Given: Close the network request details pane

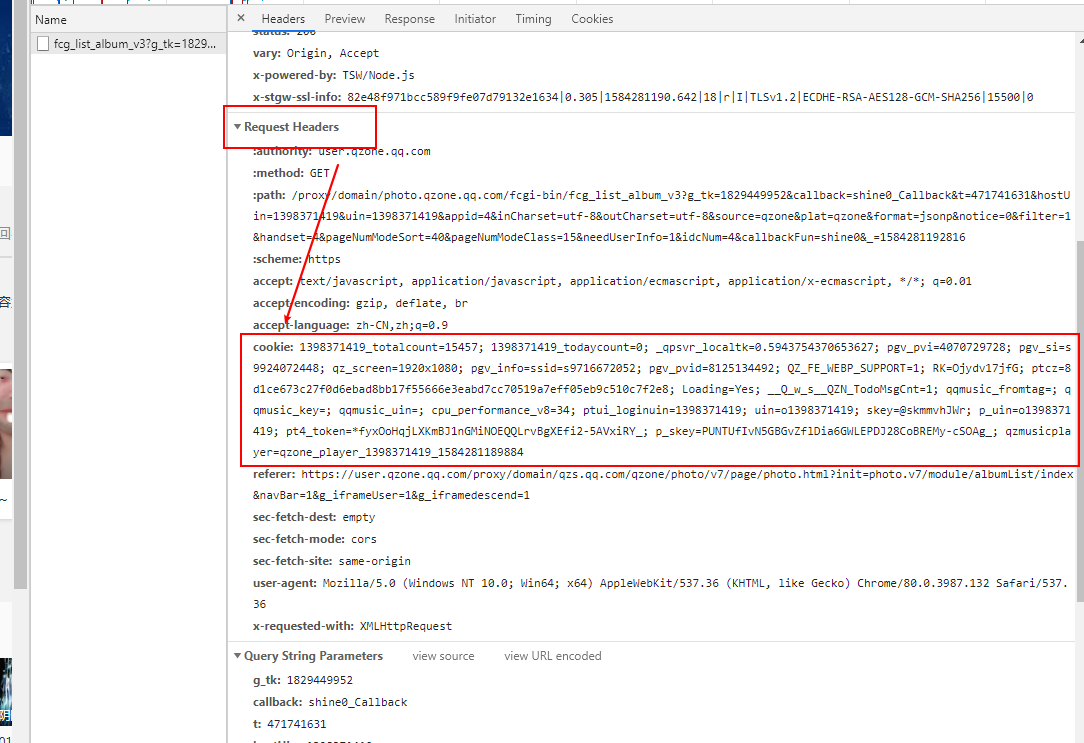Looking at the screenshot, I should (x=240, y=18).
